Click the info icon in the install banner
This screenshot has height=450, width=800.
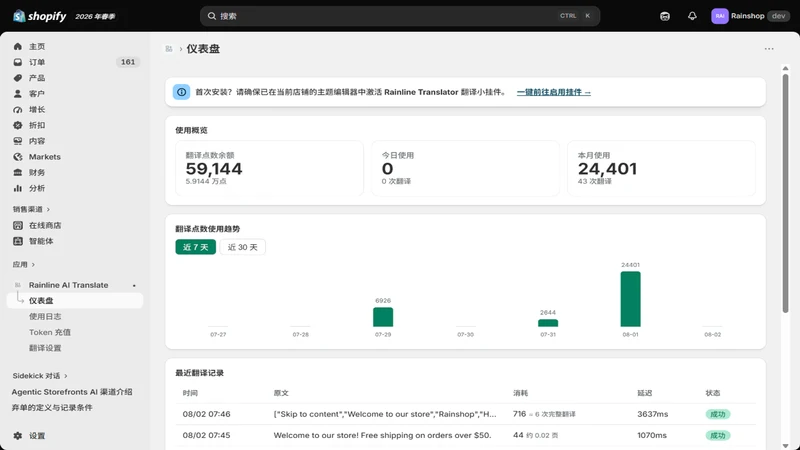pyautogui.click(x=182, y=92)
